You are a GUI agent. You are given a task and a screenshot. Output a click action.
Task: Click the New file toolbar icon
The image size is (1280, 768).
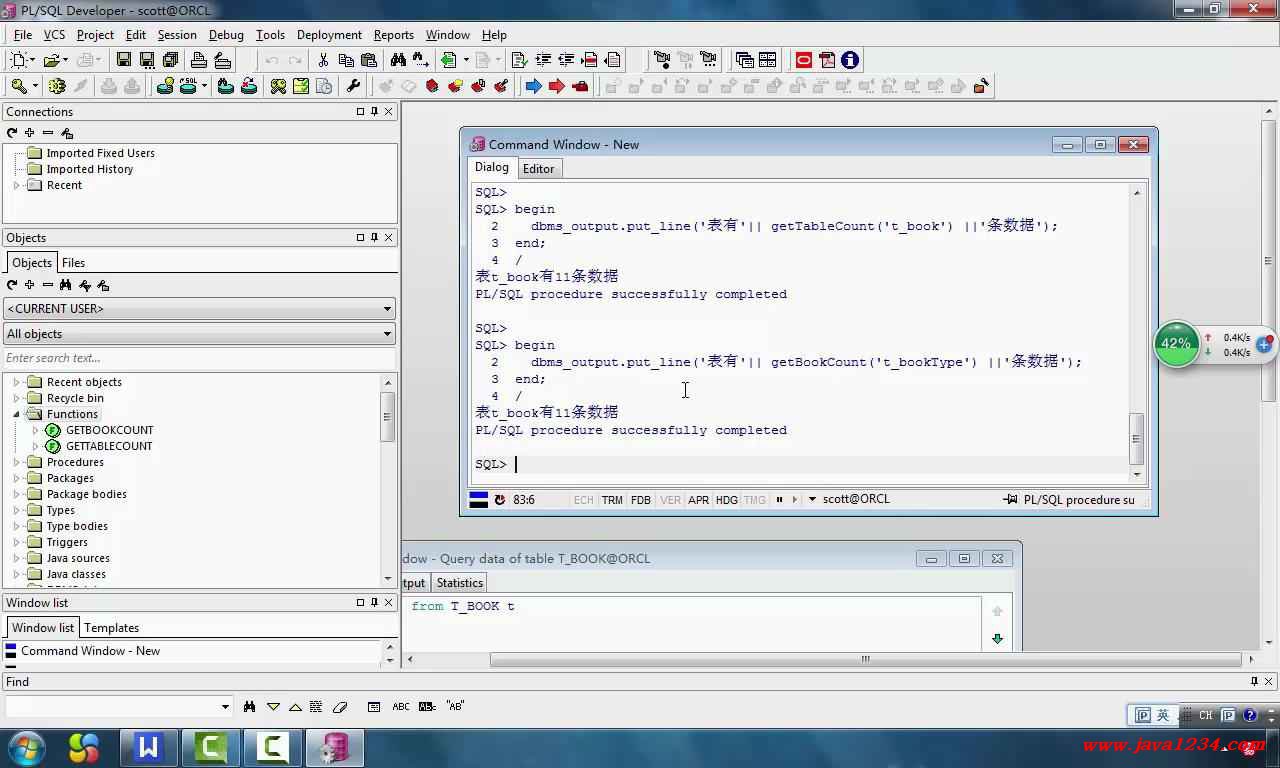click(17, 60)
